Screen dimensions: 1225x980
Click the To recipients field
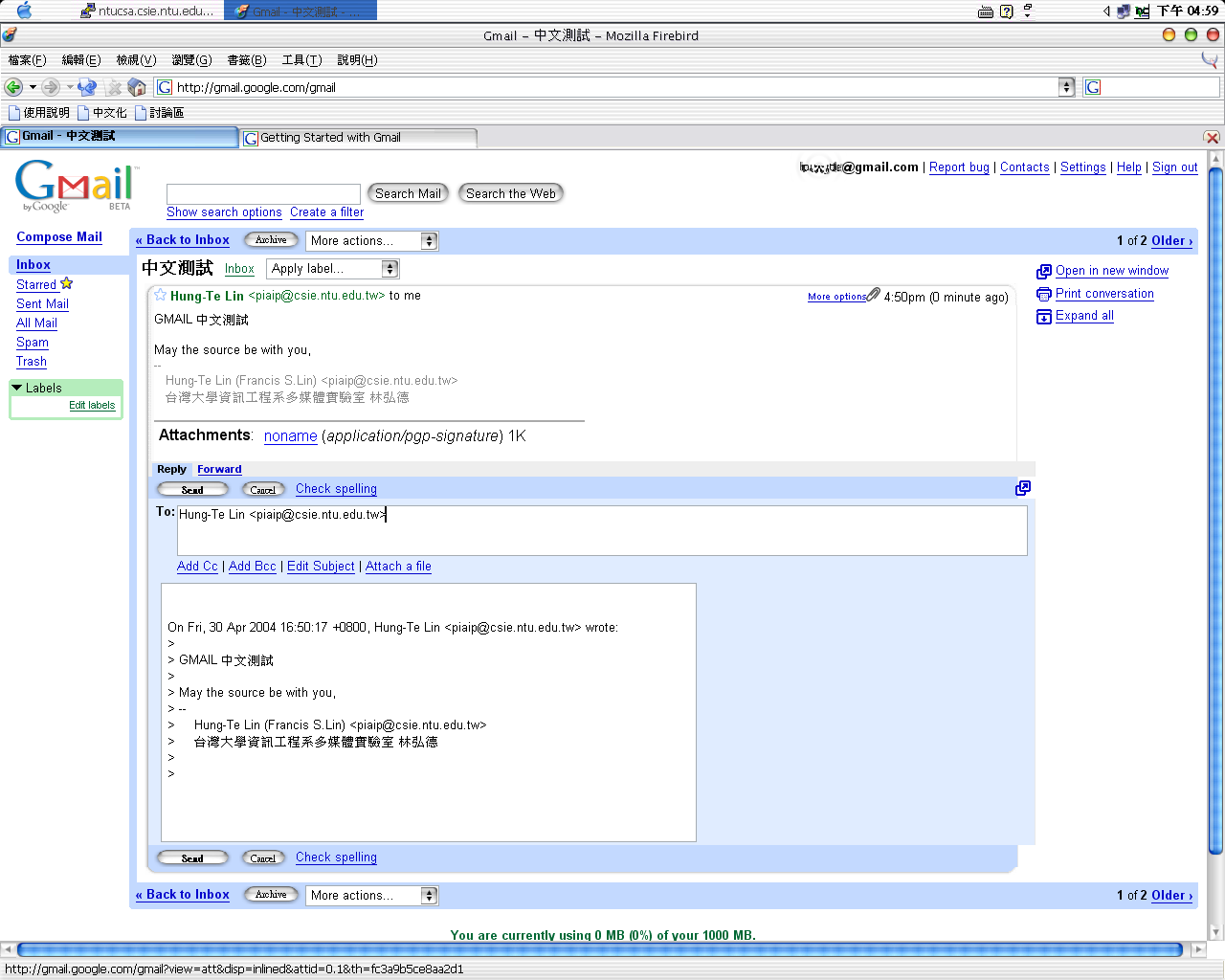[602, 530]
